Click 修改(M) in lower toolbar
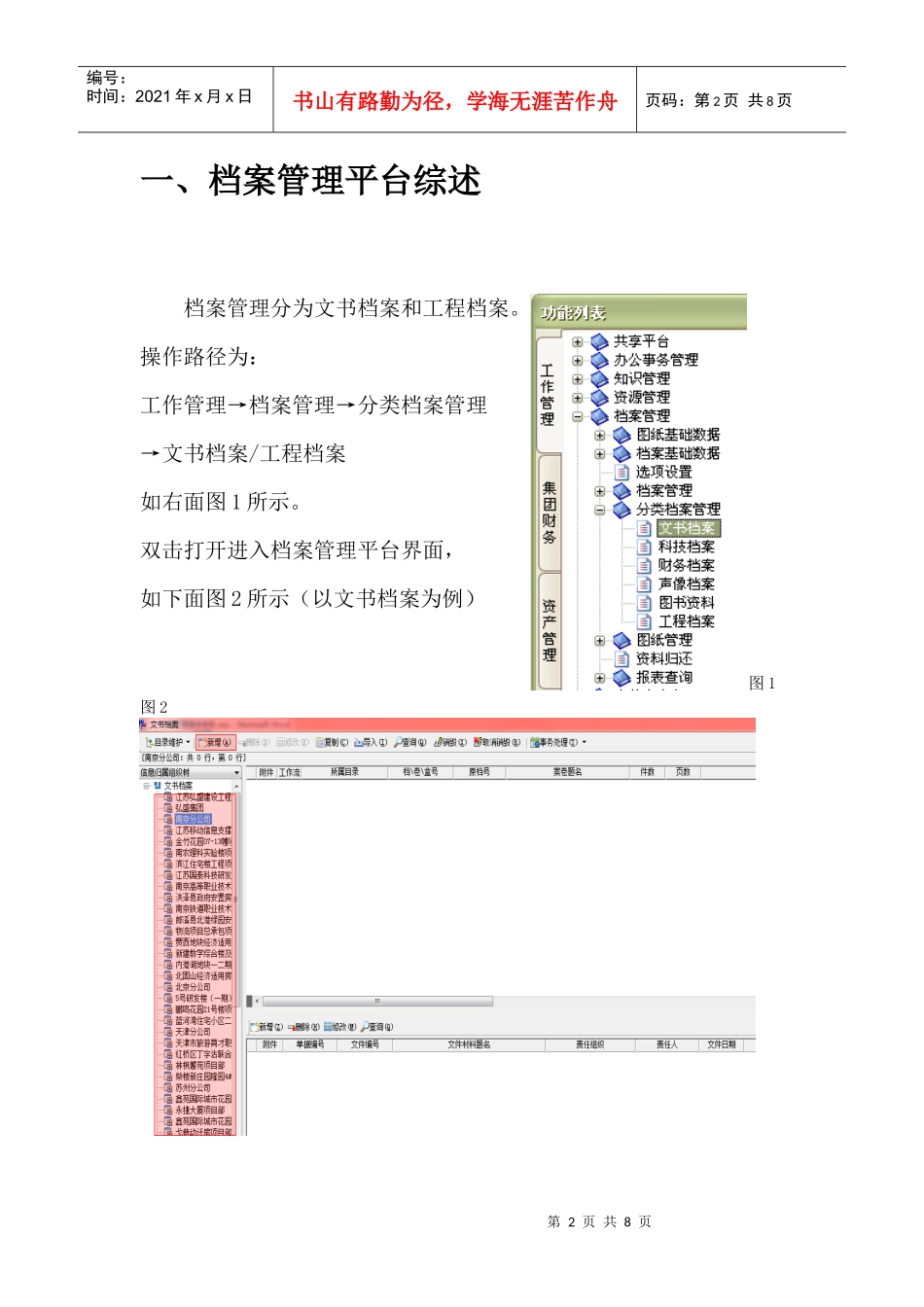924x1307 pixels. (x=340, y=1027)
